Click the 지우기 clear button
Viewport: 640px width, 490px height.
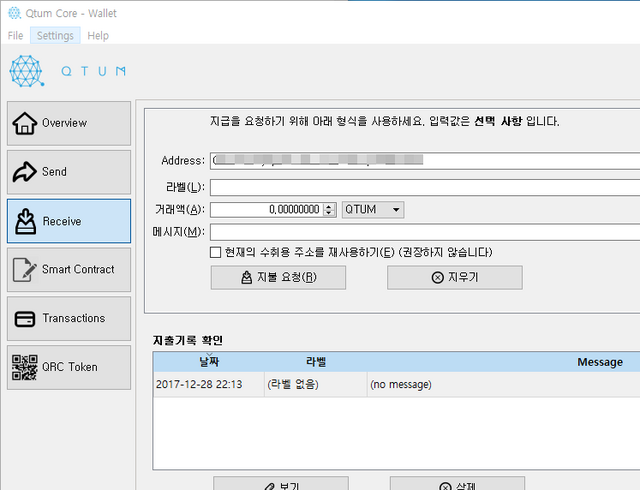(x=455, y=278)
